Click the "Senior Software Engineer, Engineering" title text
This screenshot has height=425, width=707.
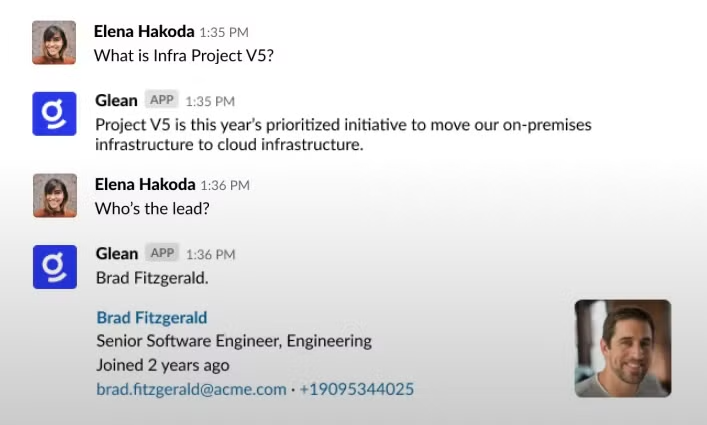point(233,341)
